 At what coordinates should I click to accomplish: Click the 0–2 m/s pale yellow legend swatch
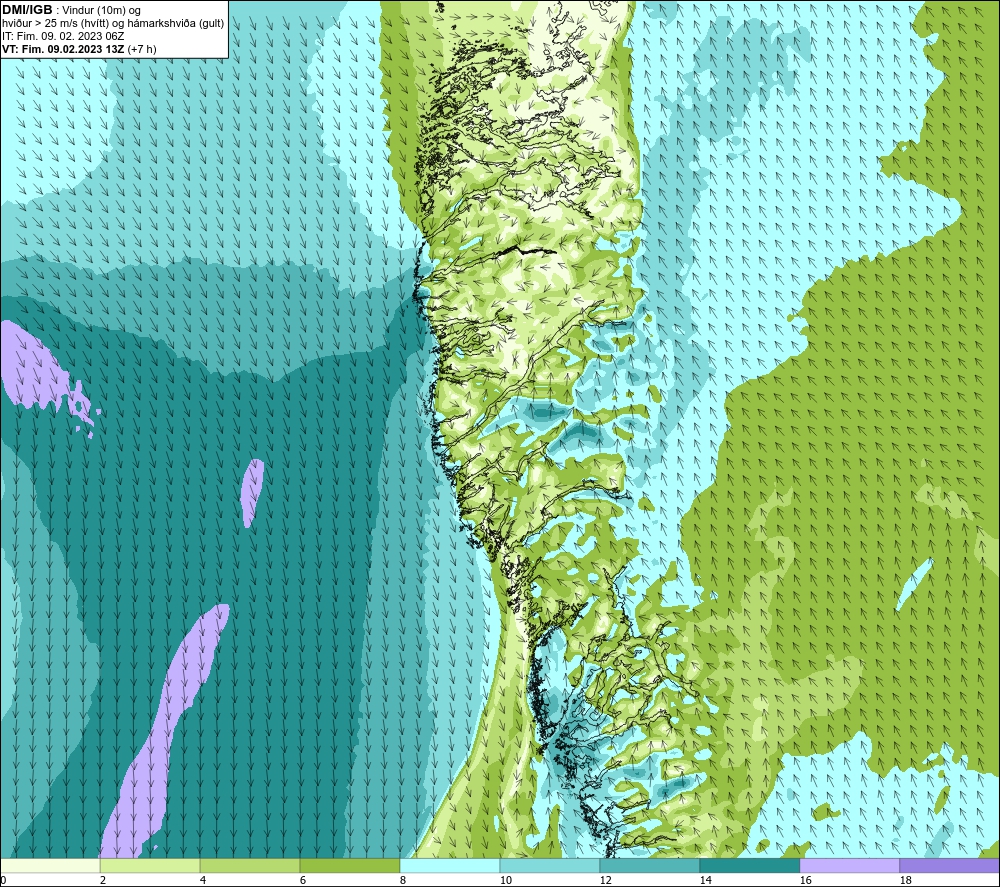click(50, 866)
